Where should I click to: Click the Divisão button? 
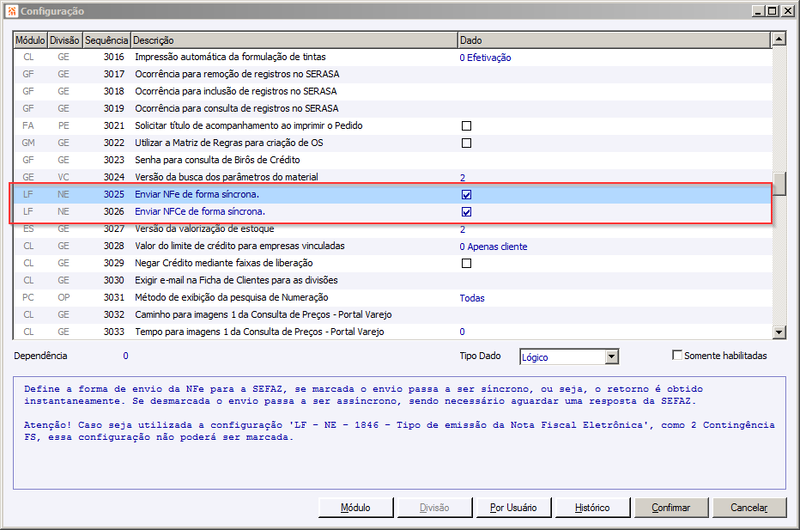click(434, 508)
